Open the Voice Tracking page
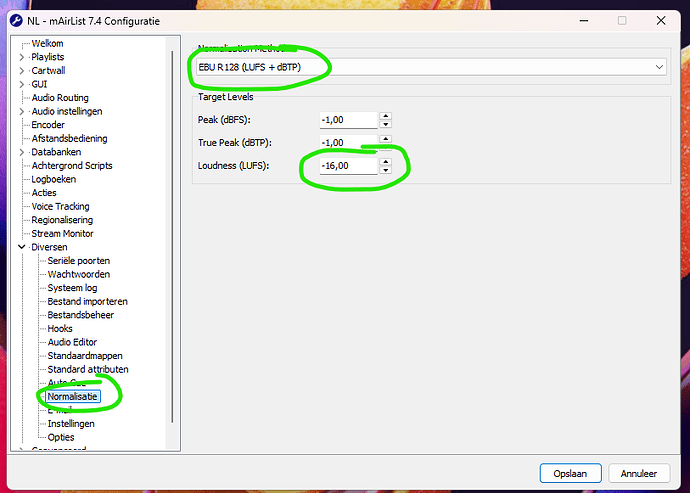The height and width of the screenshot is (493, 690). 60,206
